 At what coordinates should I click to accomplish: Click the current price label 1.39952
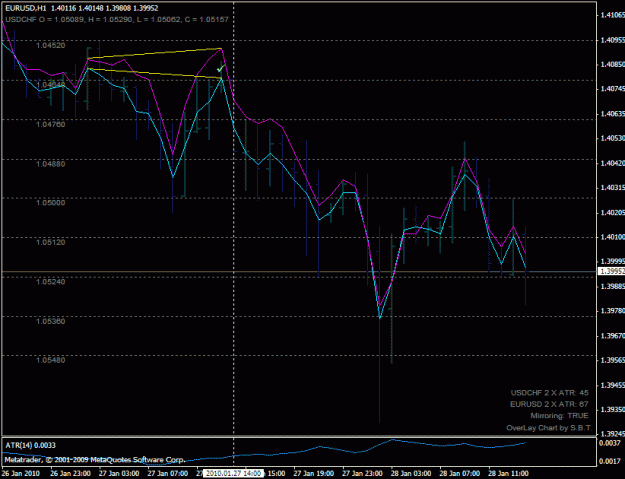(611, 271)
